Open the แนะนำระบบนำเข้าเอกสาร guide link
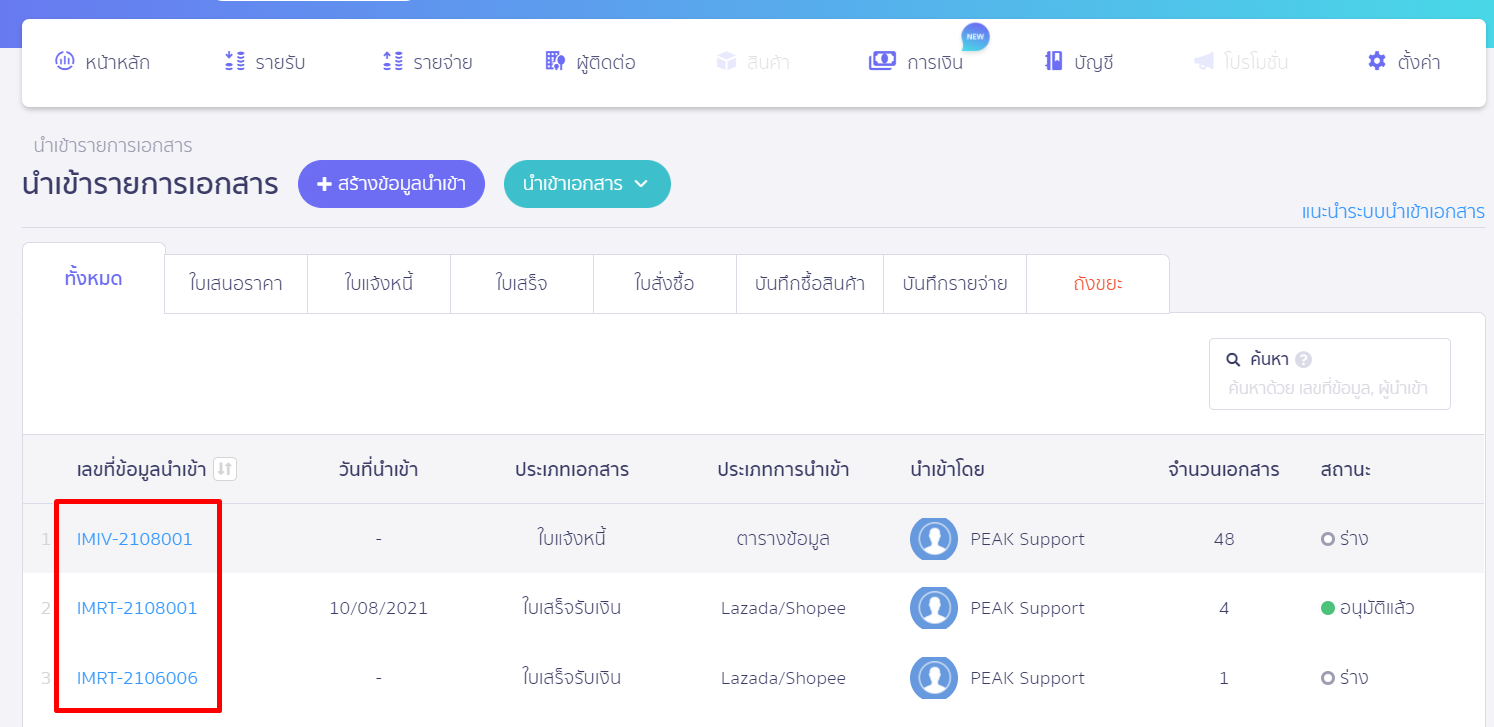The height and width of the screenshot is (727, 1494). click(x=1392, y=212)
